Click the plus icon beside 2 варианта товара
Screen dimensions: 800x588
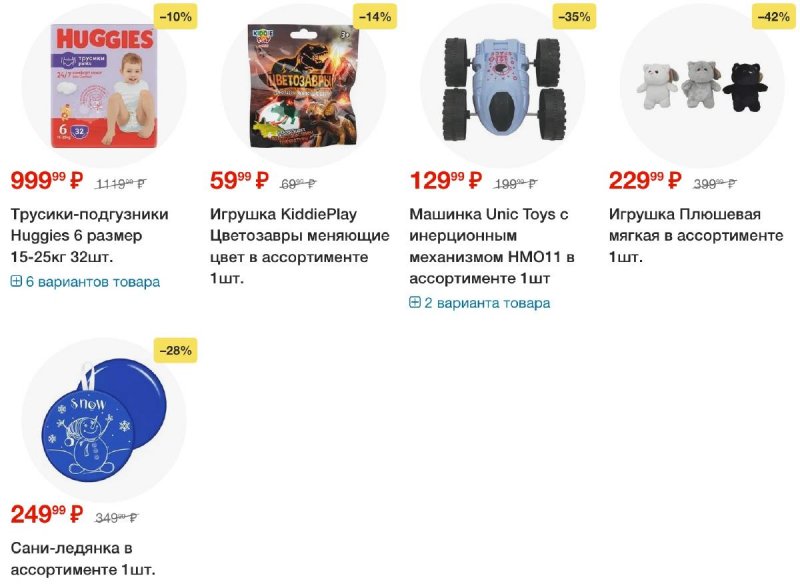pos(415,303)
